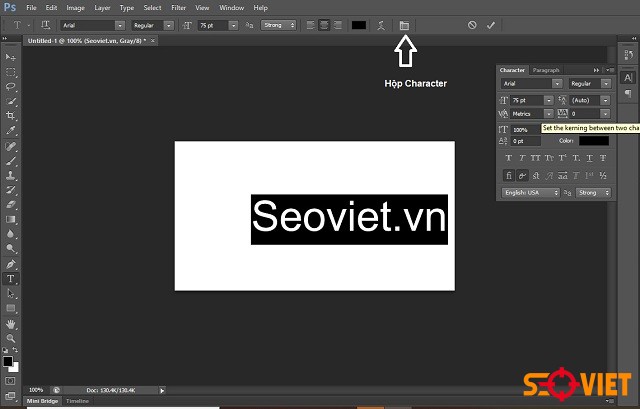640x409 pixels.
Task: Open Arial font dropdown in Character panel
Action: click(557, 83)
